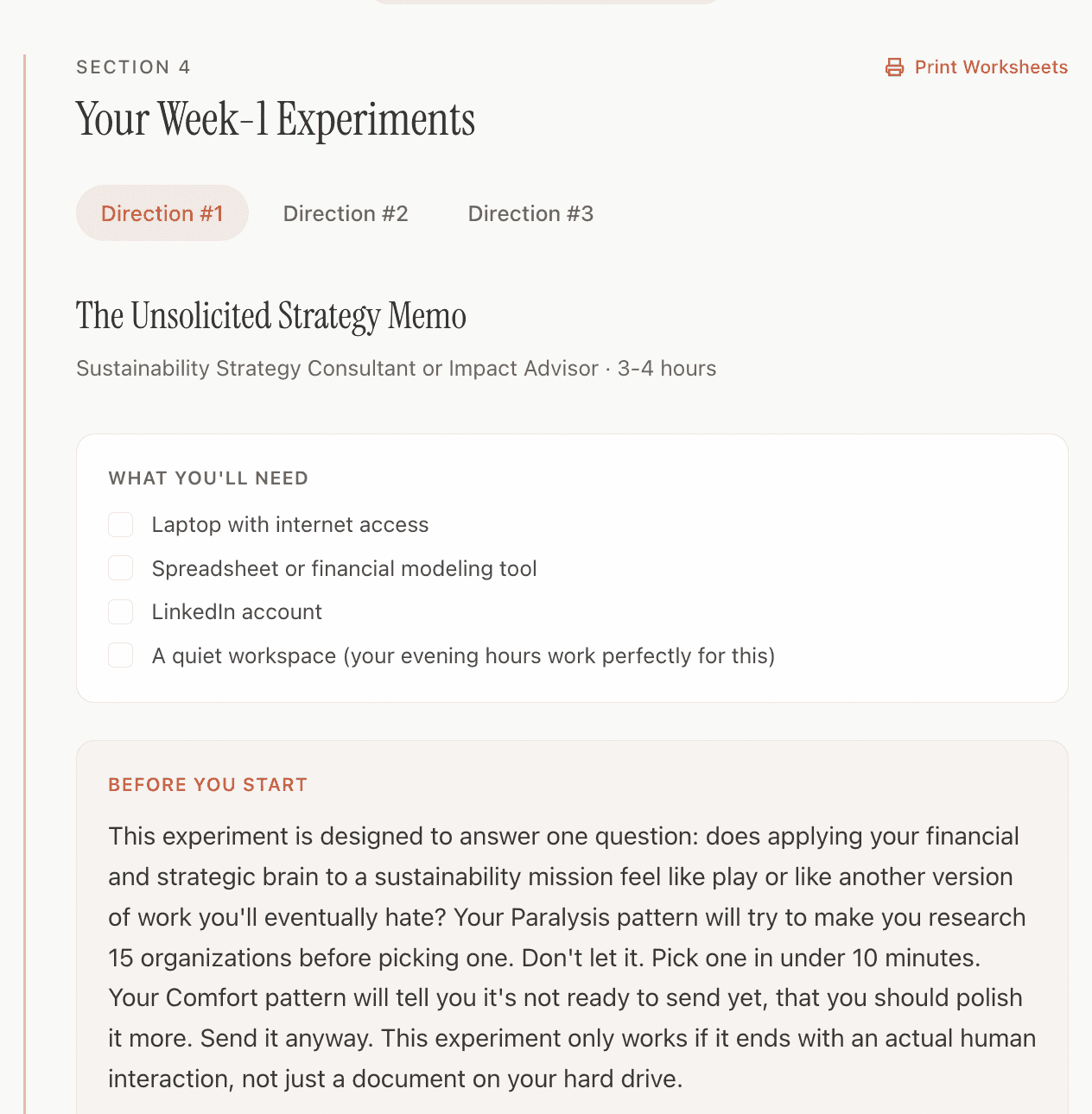Tick the LinkedIn account checkbox
The image size is (1092, 1114).
pyautogui.click(x=120, y=611)
